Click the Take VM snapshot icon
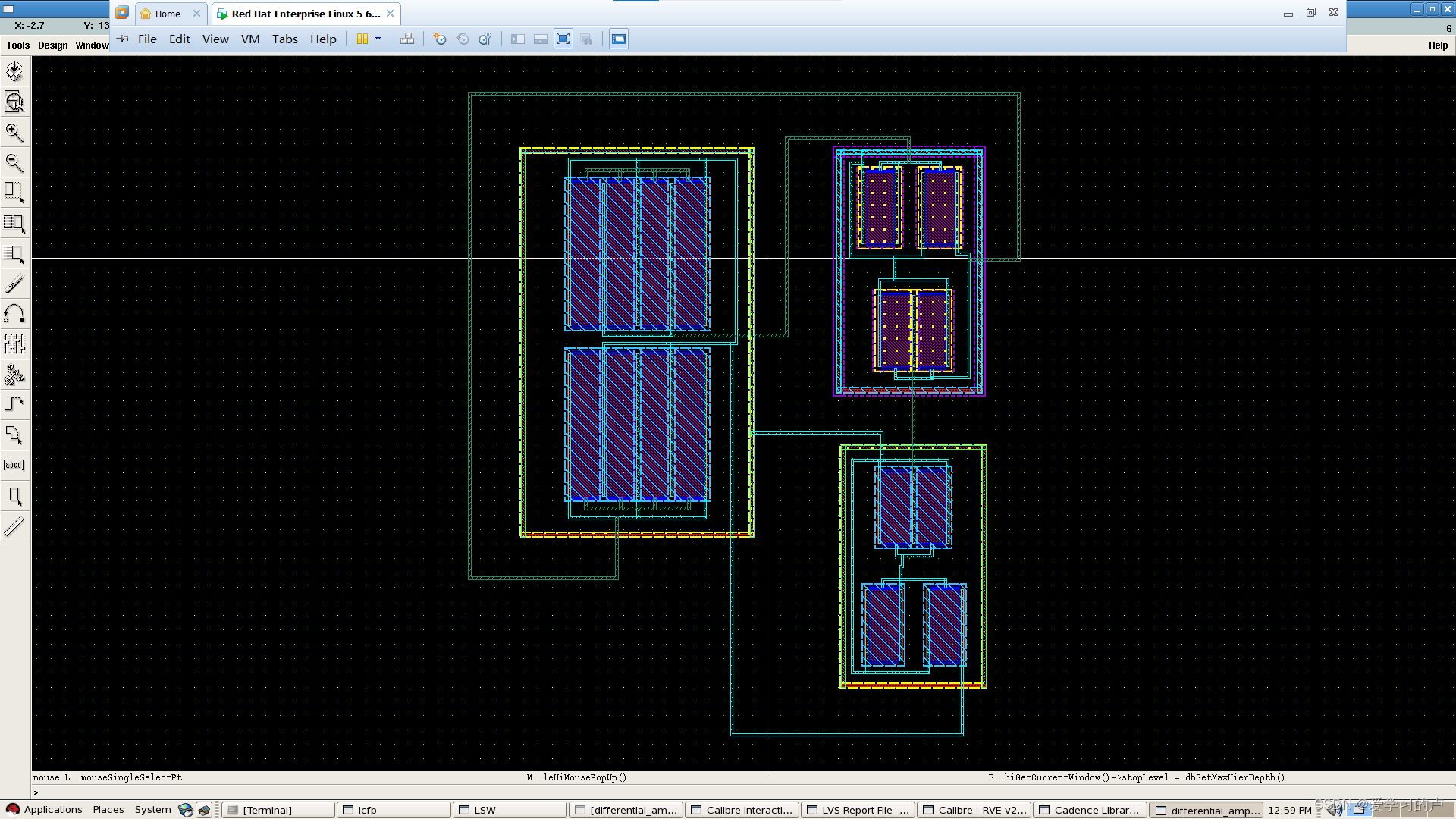The width and height of the screenshot is (1456, 819). (x=440, y=39)
